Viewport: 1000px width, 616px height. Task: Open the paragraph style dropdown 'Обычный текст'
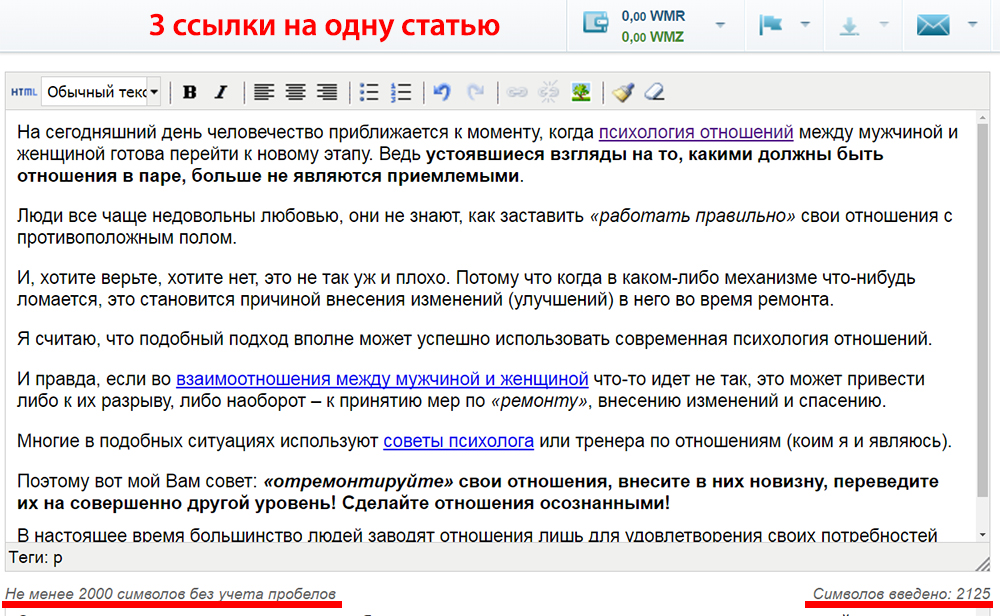[x=101, y=93]
